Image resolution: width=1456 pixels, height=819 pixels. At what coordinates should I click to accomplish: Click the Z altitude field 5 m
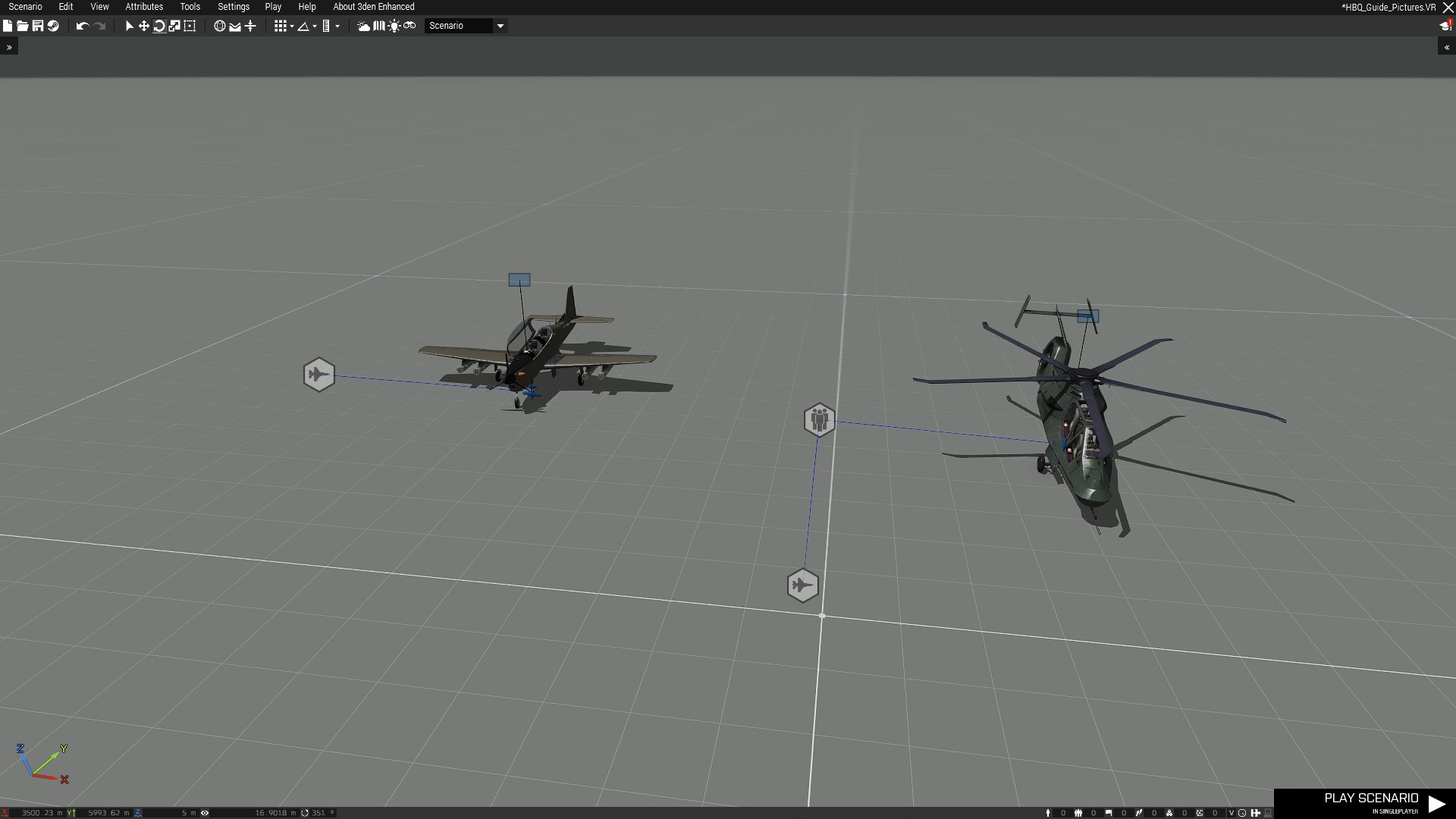(x=171, y=813)
